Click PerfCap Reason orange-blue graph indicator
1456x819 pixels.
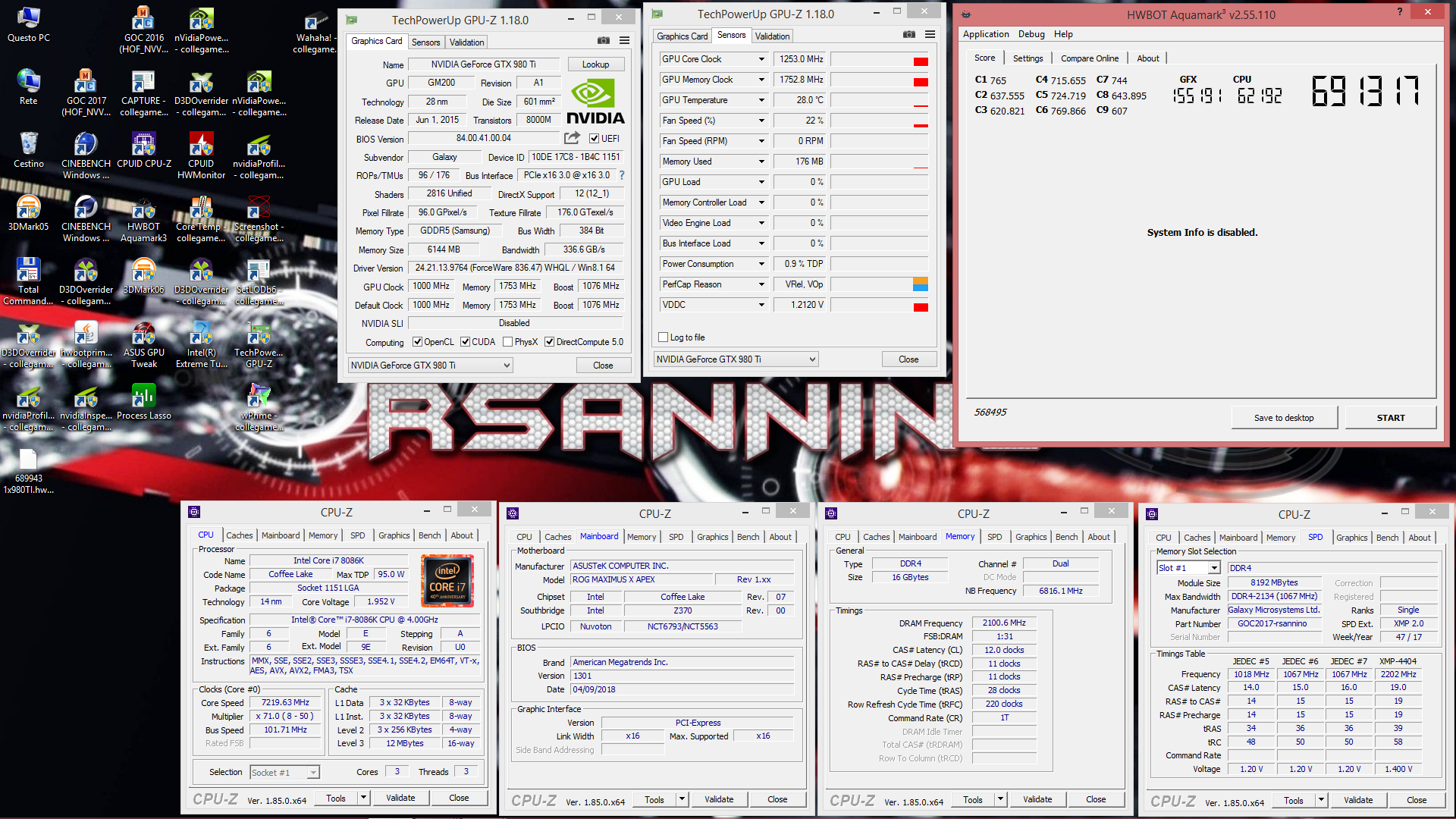pyautogui.click(x=921, y=284)
